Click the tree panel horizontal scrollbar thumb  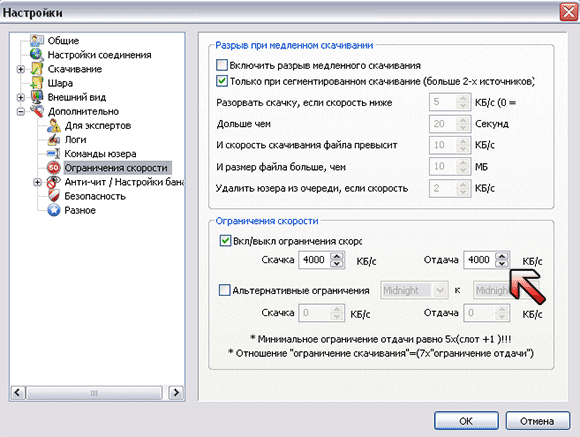pyautogui.click(x=94, y=393)
